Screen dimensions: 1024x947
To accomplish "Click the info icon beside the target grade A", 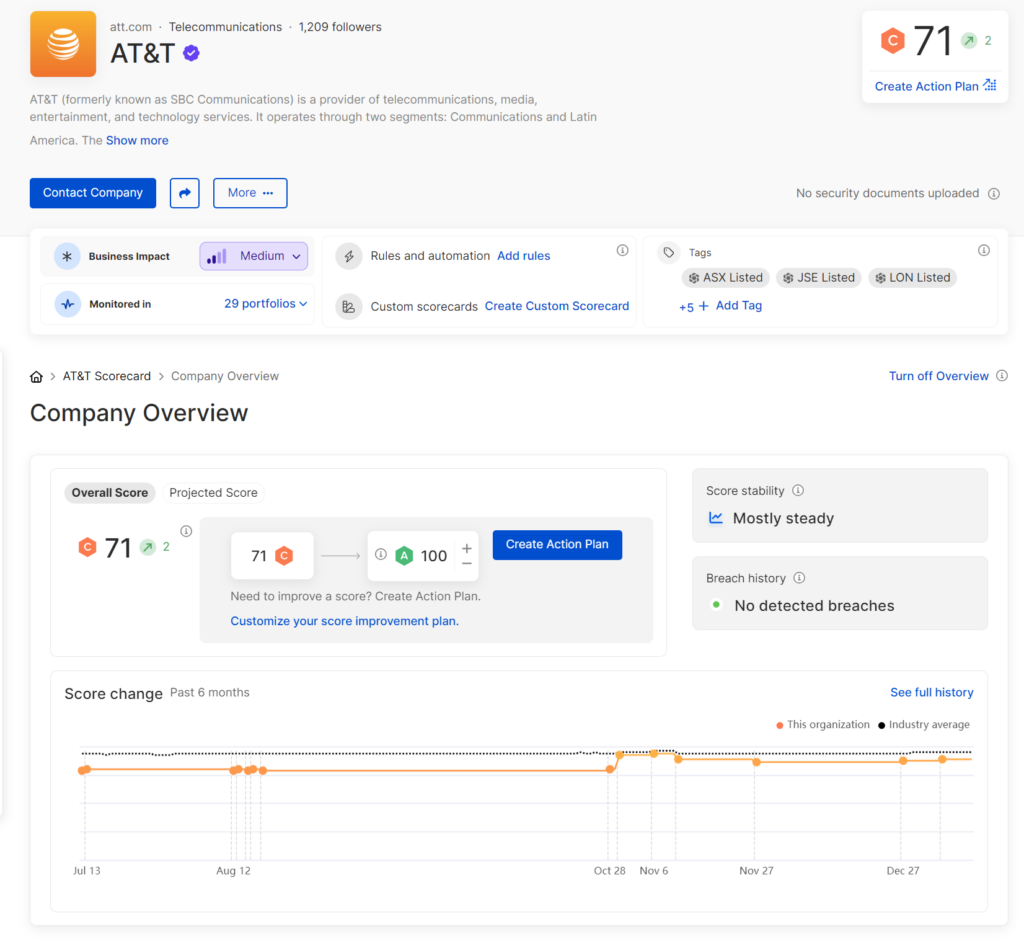I will (381, 554).
